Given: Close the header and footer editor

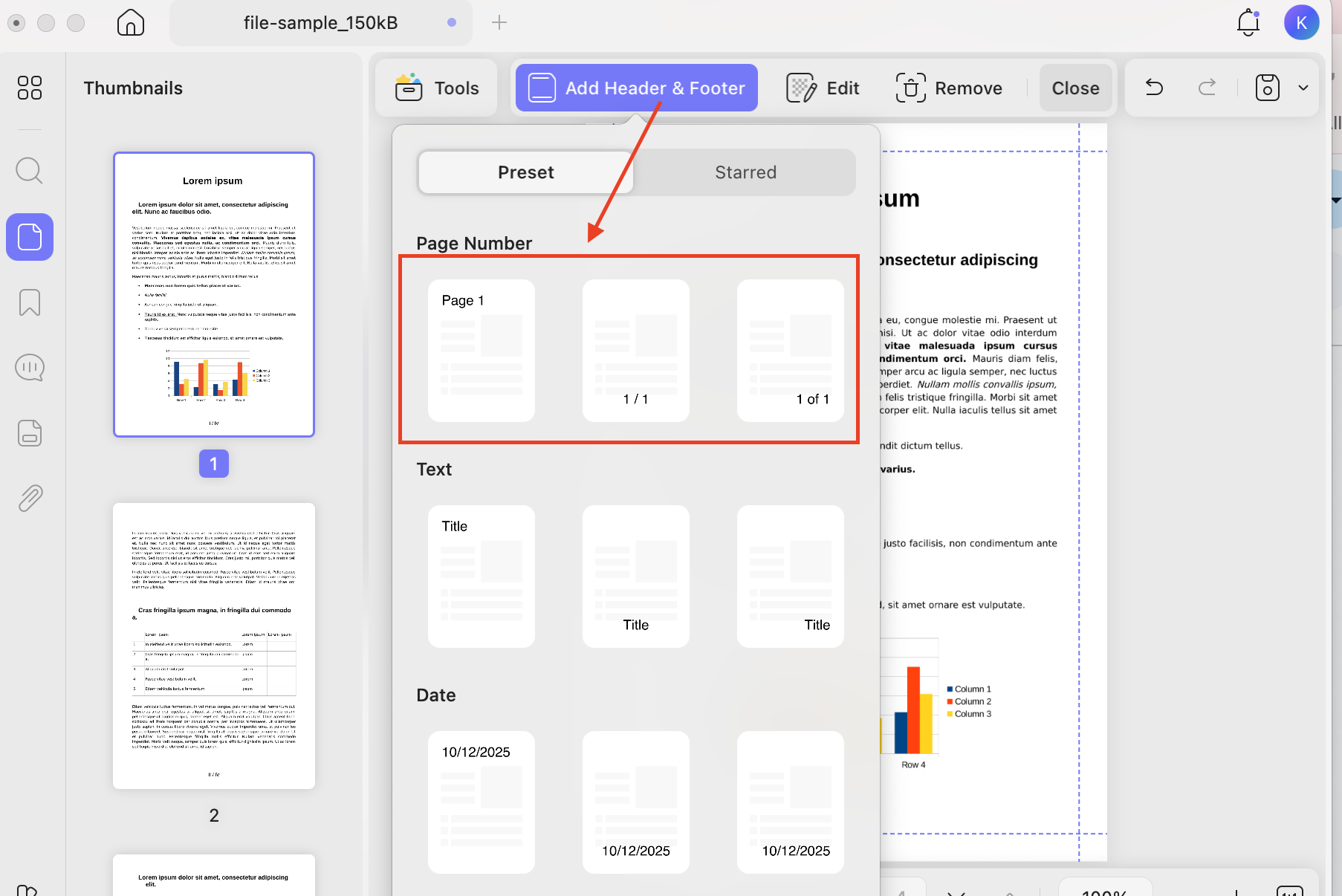Looking at the screenshot, I should [x=1075, y=88].
